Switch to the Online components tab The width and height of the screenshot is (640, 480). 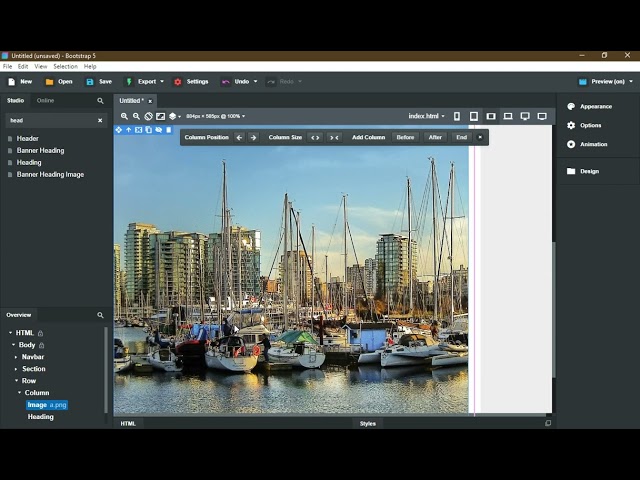pos(45,100)
